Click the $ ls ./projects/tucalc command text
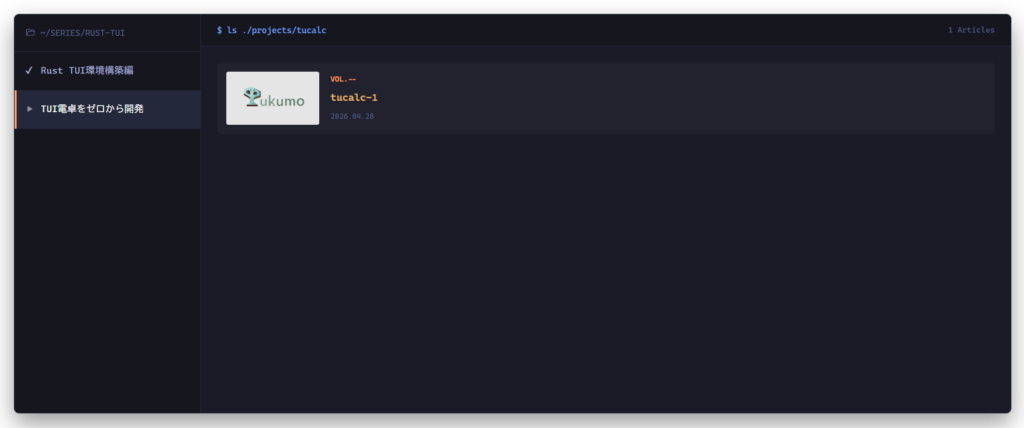Screen dimensions: 1024x428 point(272,30)
